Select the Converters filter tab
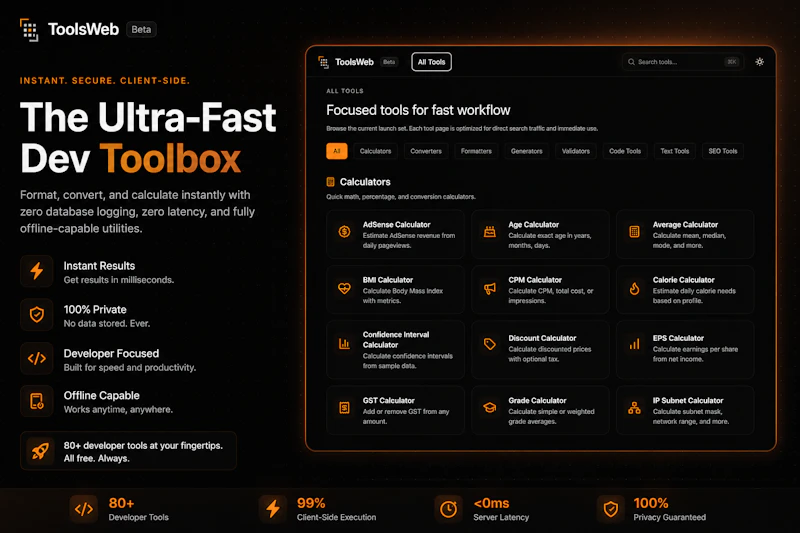Image resolution: width=800 pixels, height=533 pixels. (426, 151)
